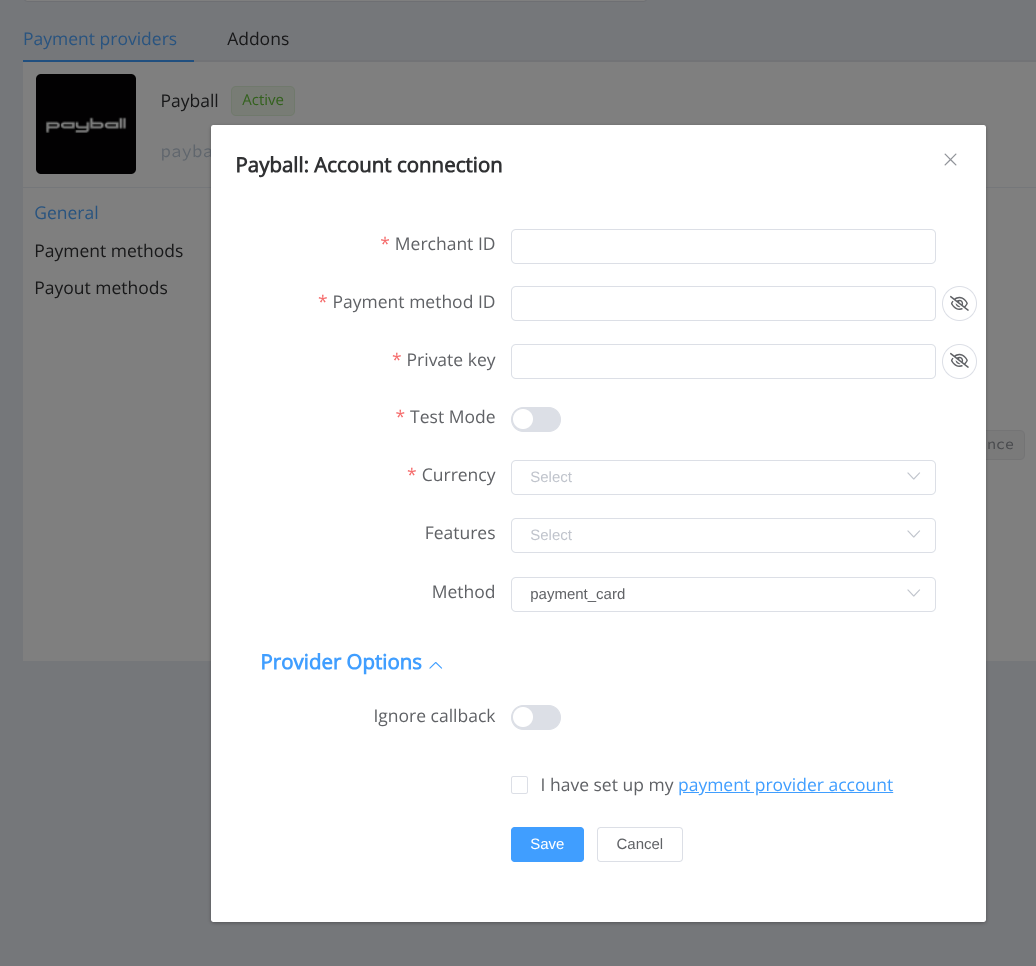The width and height of the screenshot is (1036, 966).
Task: Open the Method dropdown showing payment_card
Action: click(x=723, y=594)
